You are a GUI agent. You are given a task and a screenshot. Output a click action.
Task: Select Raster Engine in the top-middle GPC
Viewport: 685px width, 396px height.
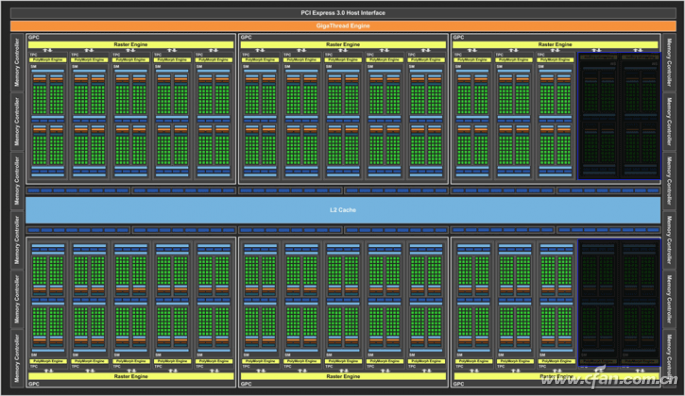343,44
